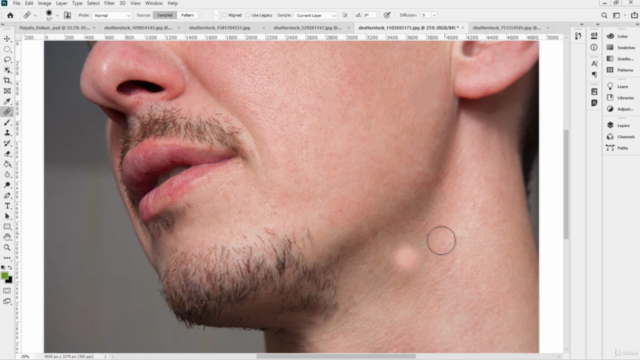Select the Dodge tool

7,185
